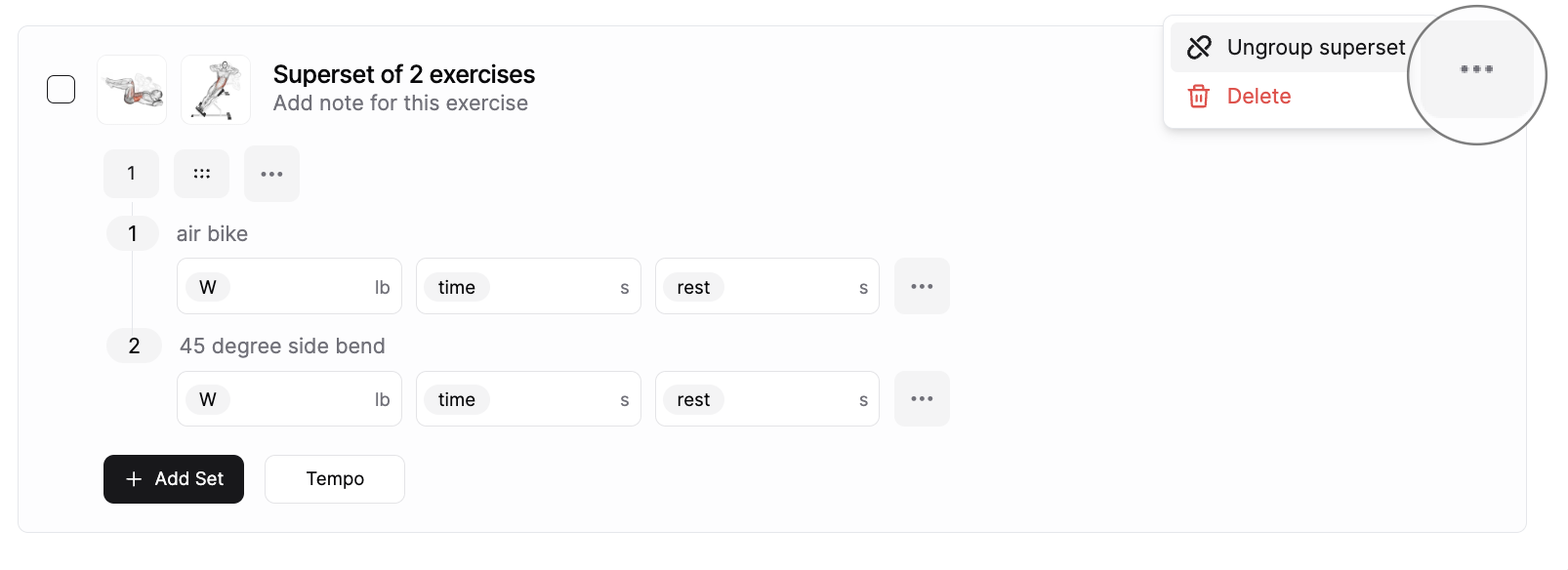The height and width of the screenshot is (570, 1568).
Task: Click the W weight tag for air bike
Action: coord(207,286)
